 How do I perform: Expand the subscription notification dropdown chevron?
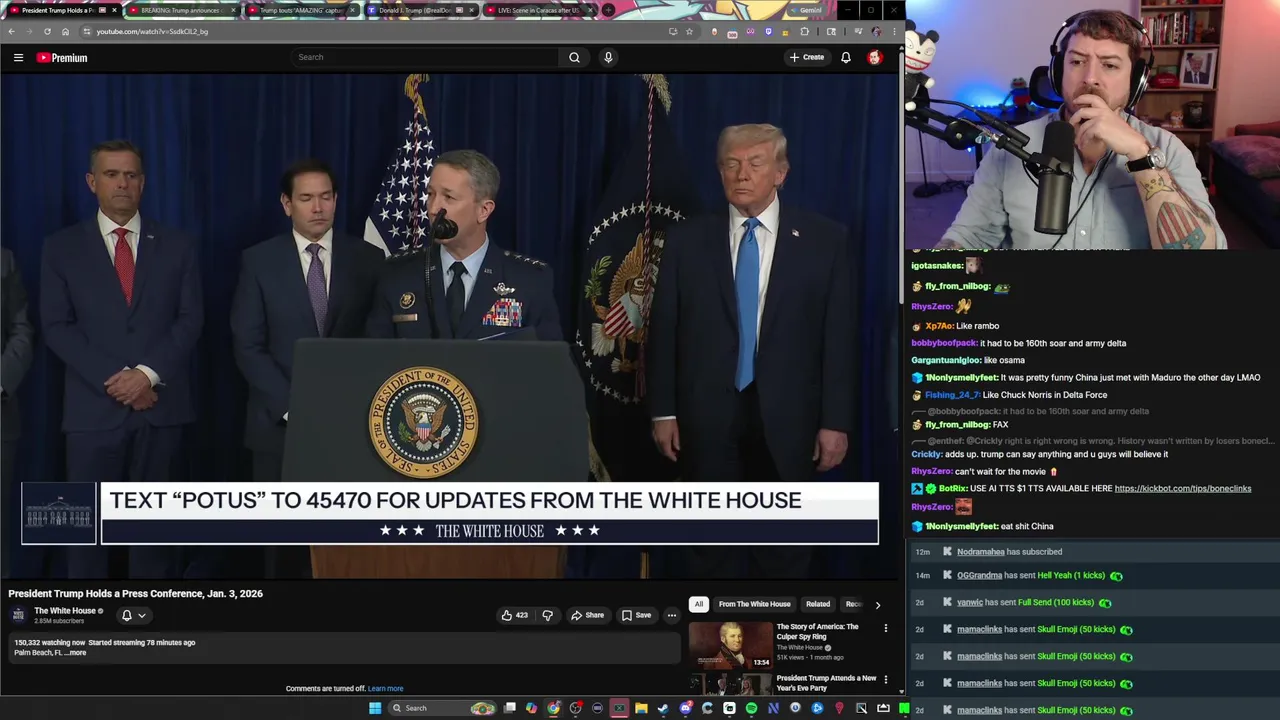tap(142, 615)
